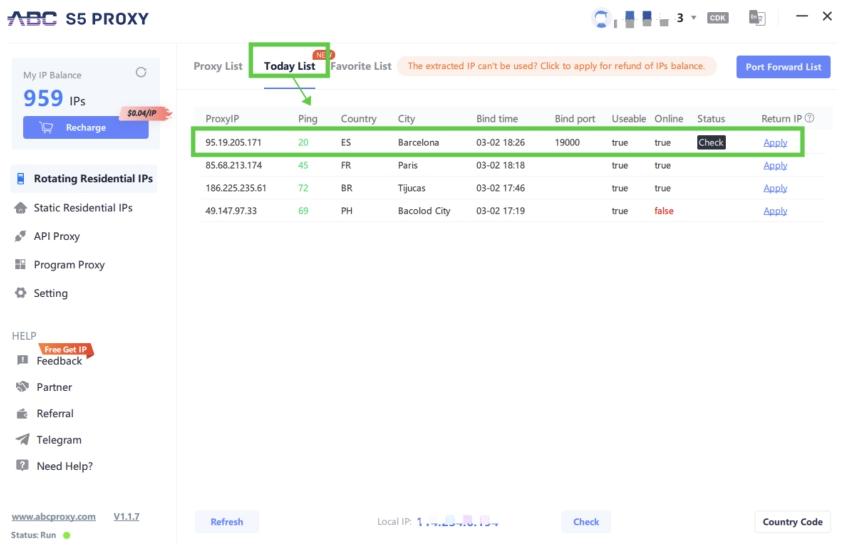
Task: Open Static Residential IPs section
Action: coord(83,208)
